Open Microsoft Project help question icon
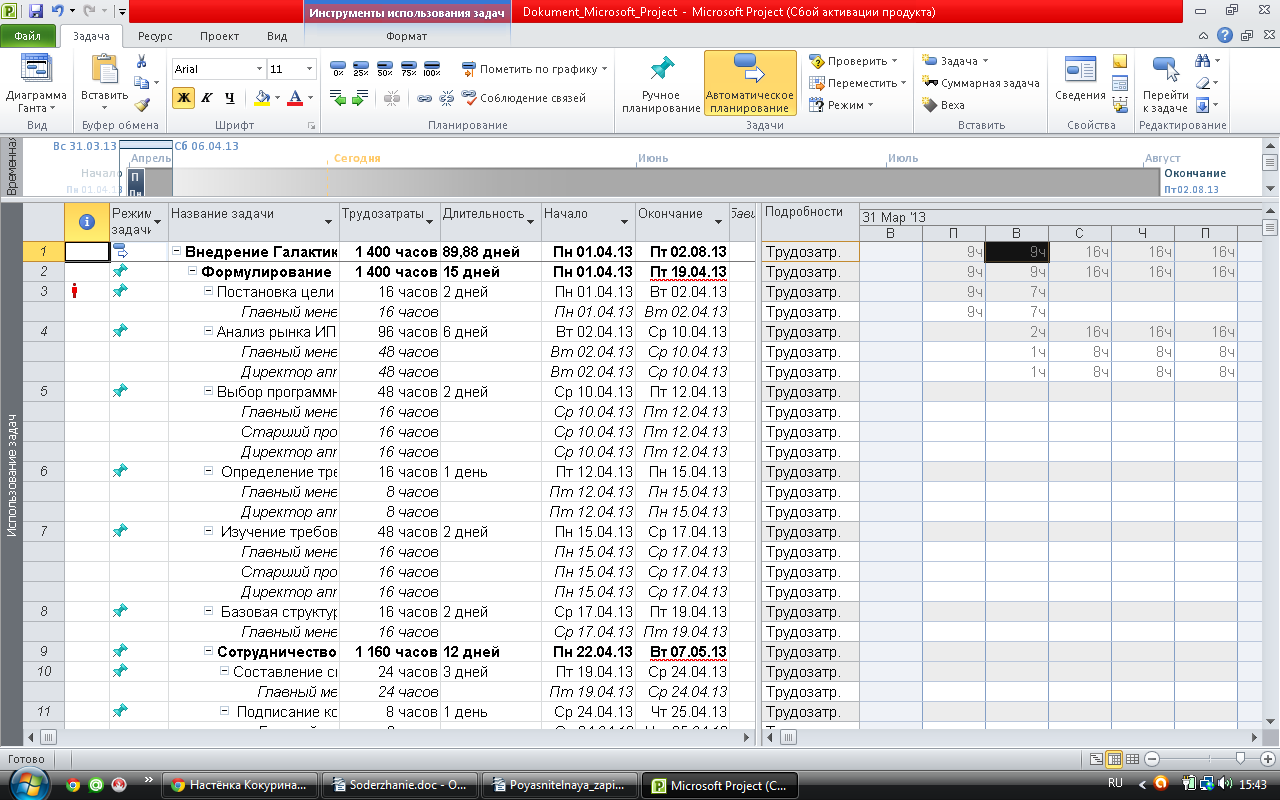1280x800 pixels. tap(1224, 35)
